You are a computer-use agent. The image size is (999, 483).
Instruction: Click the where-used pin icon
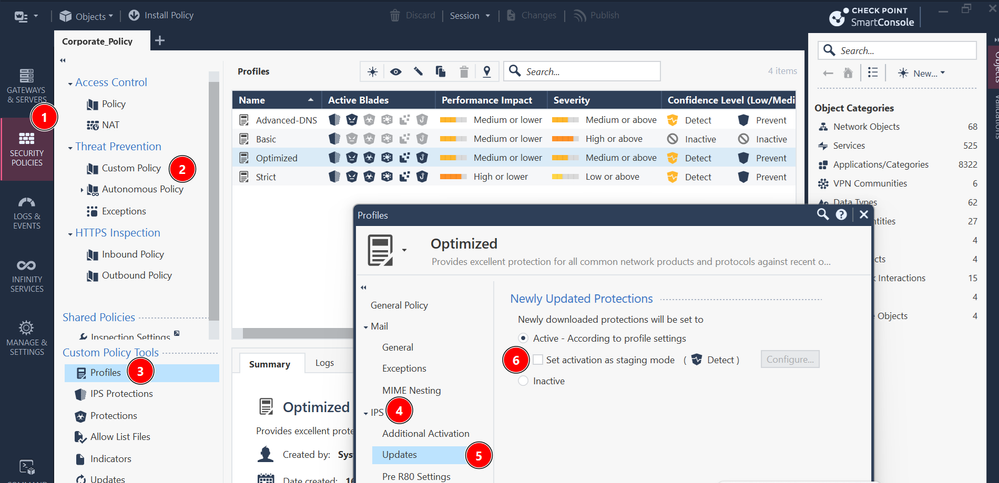(487, 72)
